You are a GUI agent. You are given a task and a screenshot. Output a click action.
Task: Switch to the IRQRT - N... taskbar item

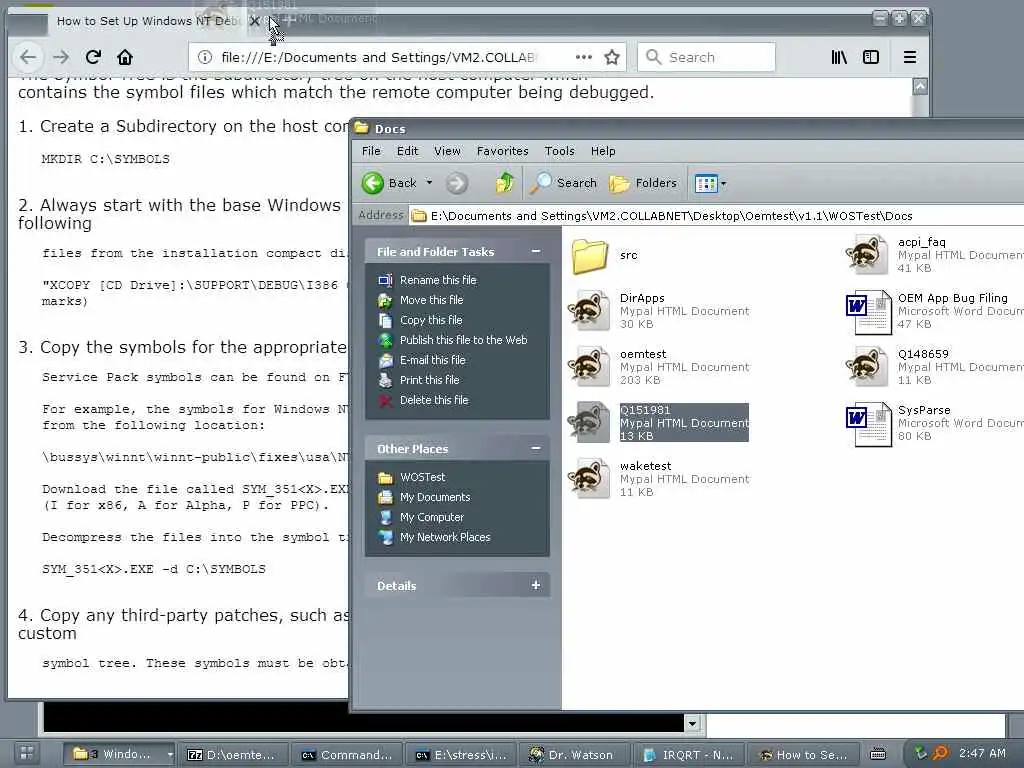[x=688, y=755]
